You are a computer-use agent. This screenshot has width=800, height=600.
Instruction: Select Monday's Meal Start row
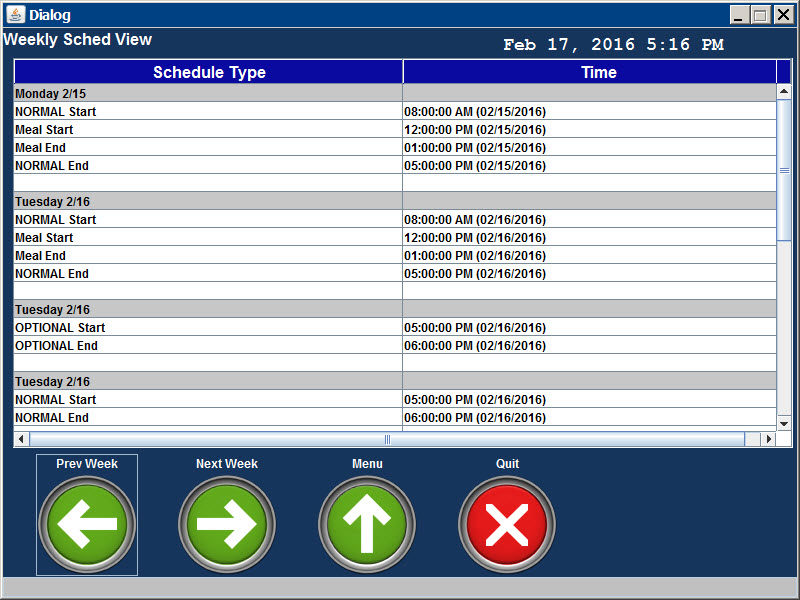tap(208, 130)
